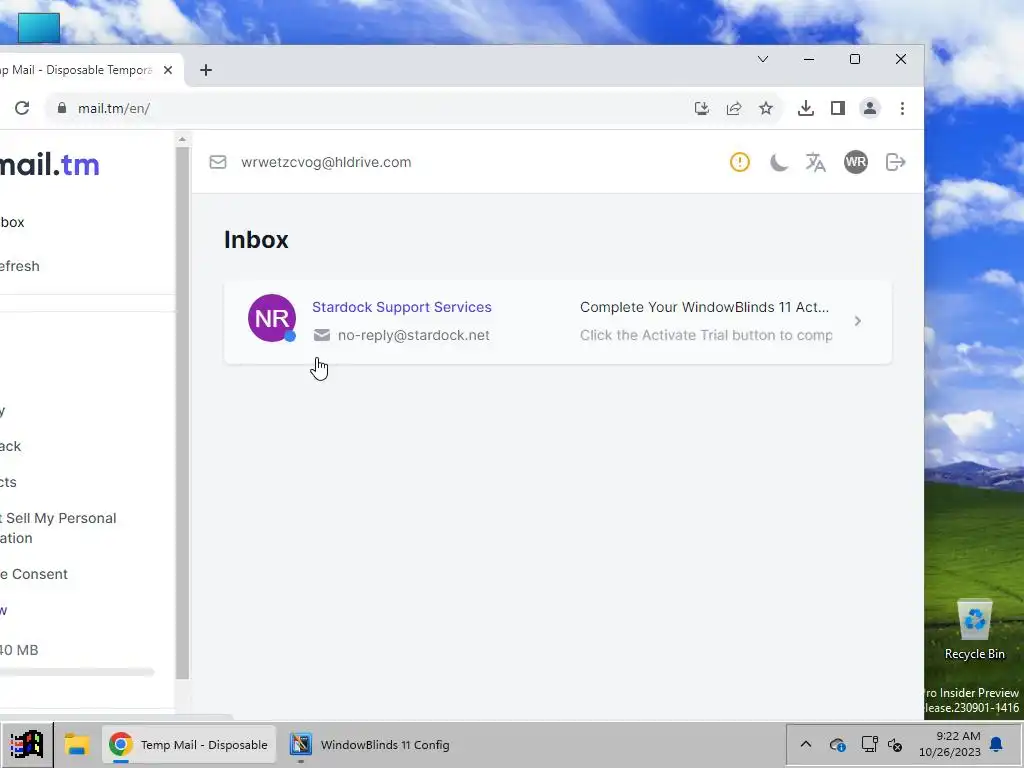Open notifications bell icon
The image size is (1024, 768).
tap(997, 744)
